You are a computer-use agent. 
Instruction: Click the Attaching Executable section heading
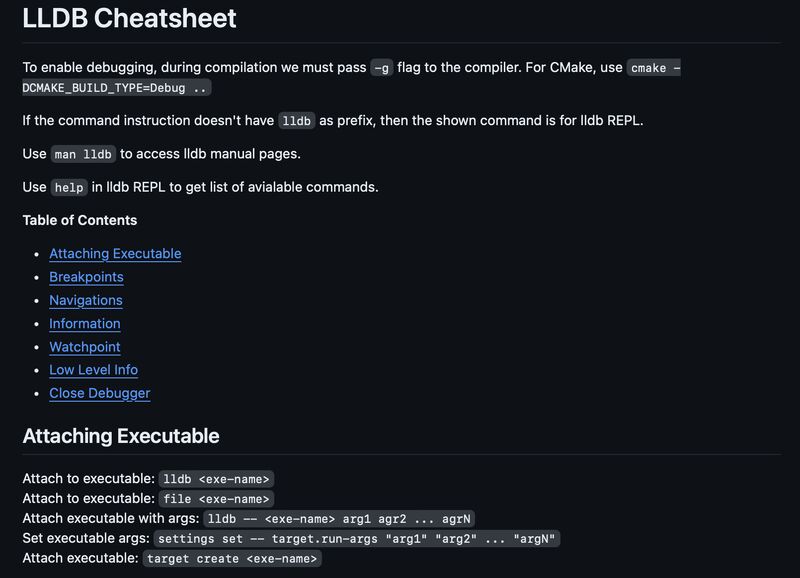[121, 436]
